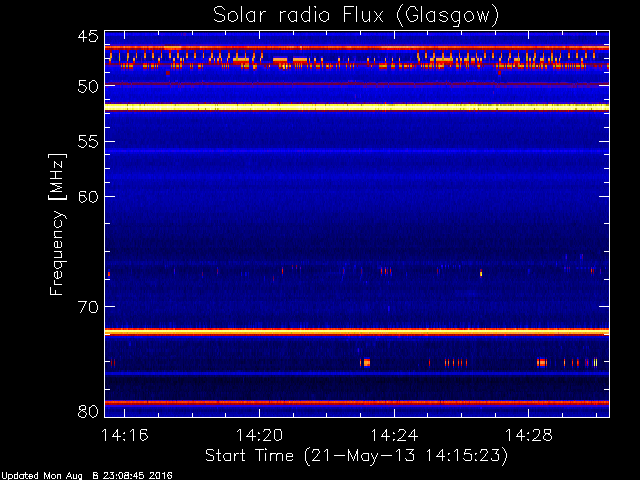The image size is (640, 480).
Task: Click the 45 frequency tick label
Action: click(88, 36)
